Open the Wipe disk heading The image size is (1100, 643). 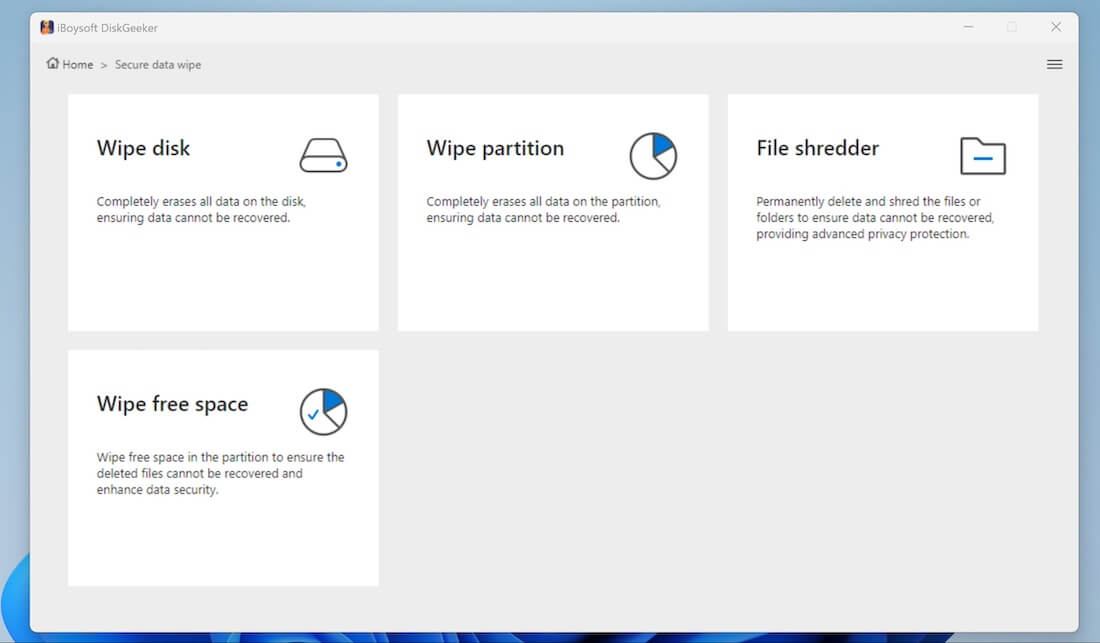coord(143,148)
